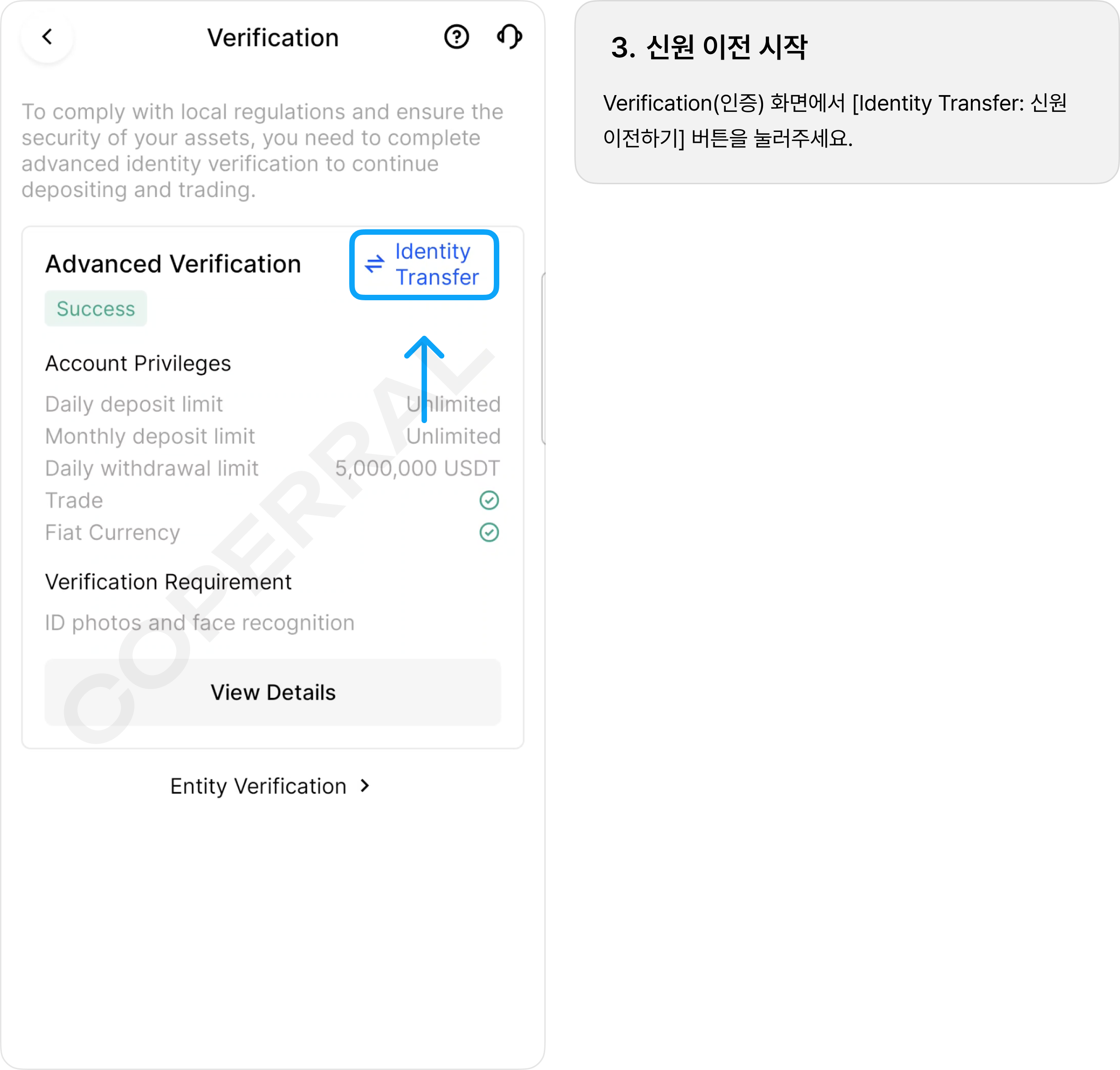Click the Daily deposit limit row
The image size is (1120, 1070).
click(x=272, y=404)
